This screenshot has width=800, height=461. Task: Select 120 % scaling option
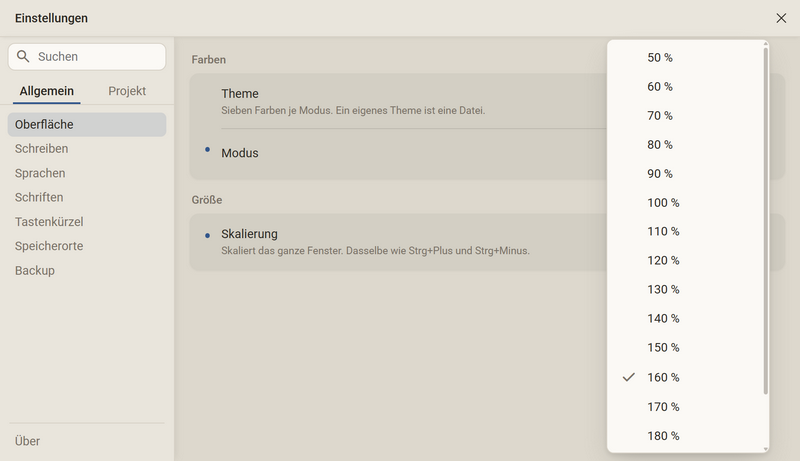tap(685, 261)
